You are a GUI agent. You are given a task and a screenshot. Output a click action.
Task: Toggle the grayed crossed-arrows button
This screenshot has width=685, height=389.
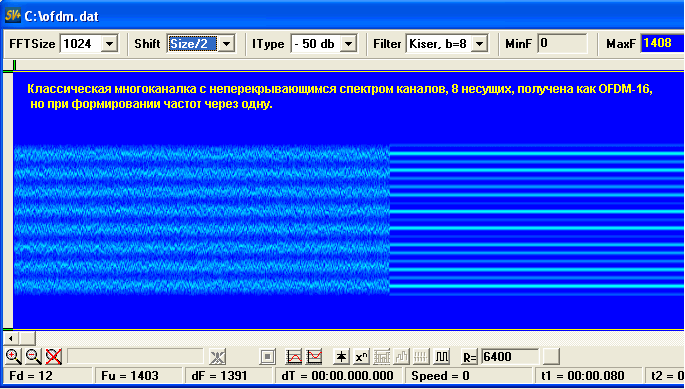(218, 357)
